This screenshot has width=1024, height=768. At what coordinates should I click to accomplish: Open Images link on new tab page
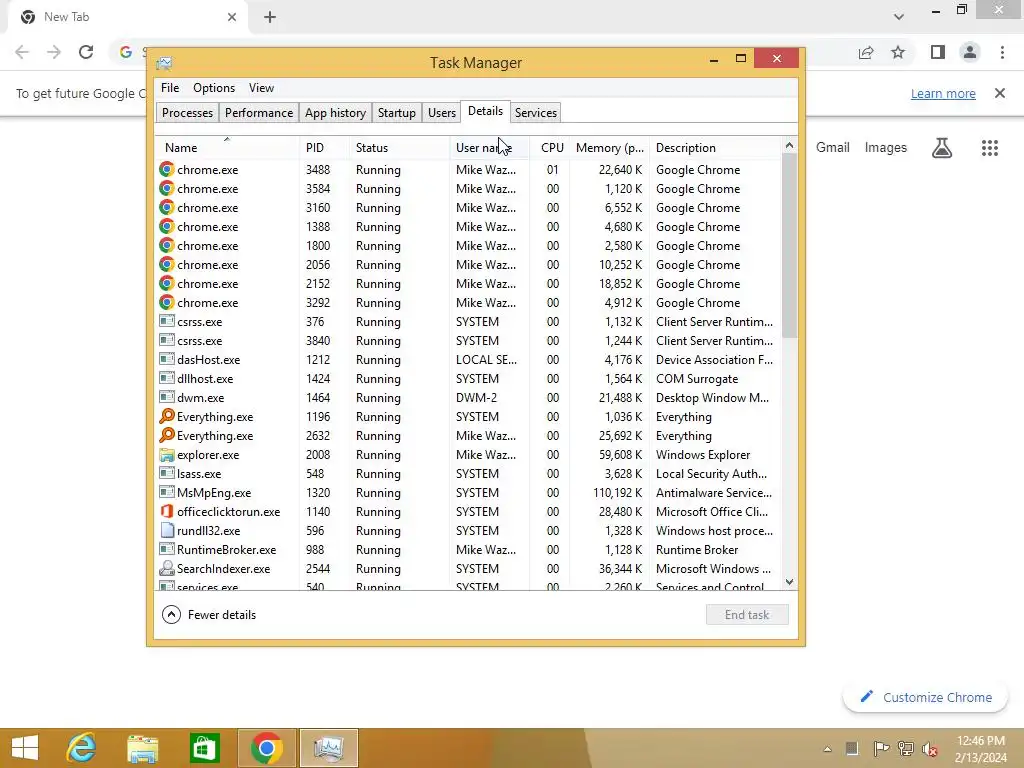(886, 148)
